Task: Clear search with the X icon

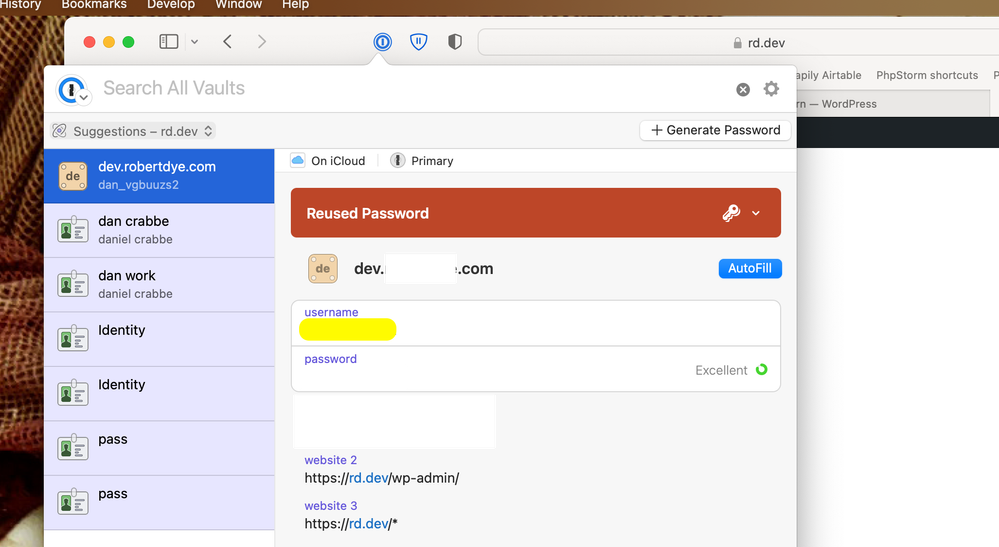Action: click(x=743, y=89)
